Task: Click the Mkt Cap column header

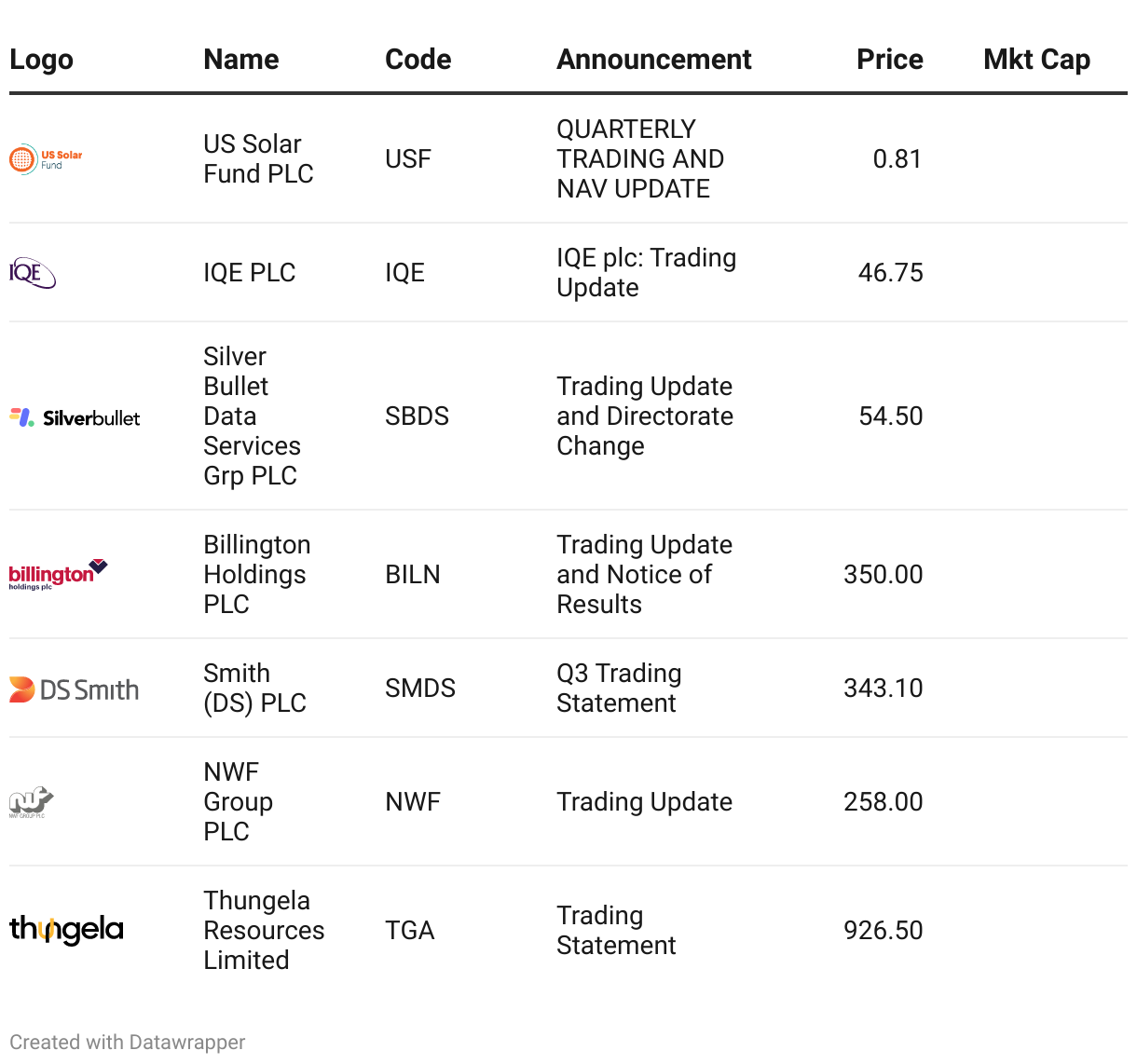Action: click(1037, 60)
